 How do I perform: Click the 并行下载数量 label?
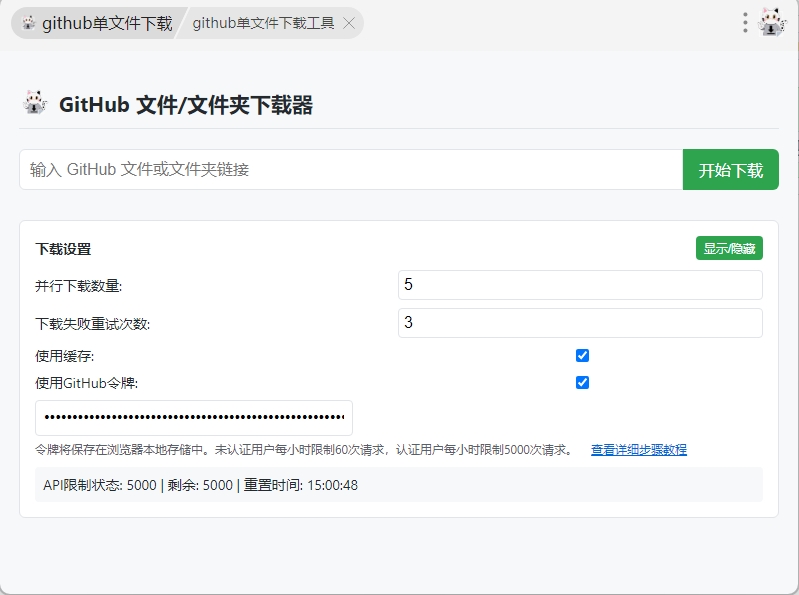point(78,286)
